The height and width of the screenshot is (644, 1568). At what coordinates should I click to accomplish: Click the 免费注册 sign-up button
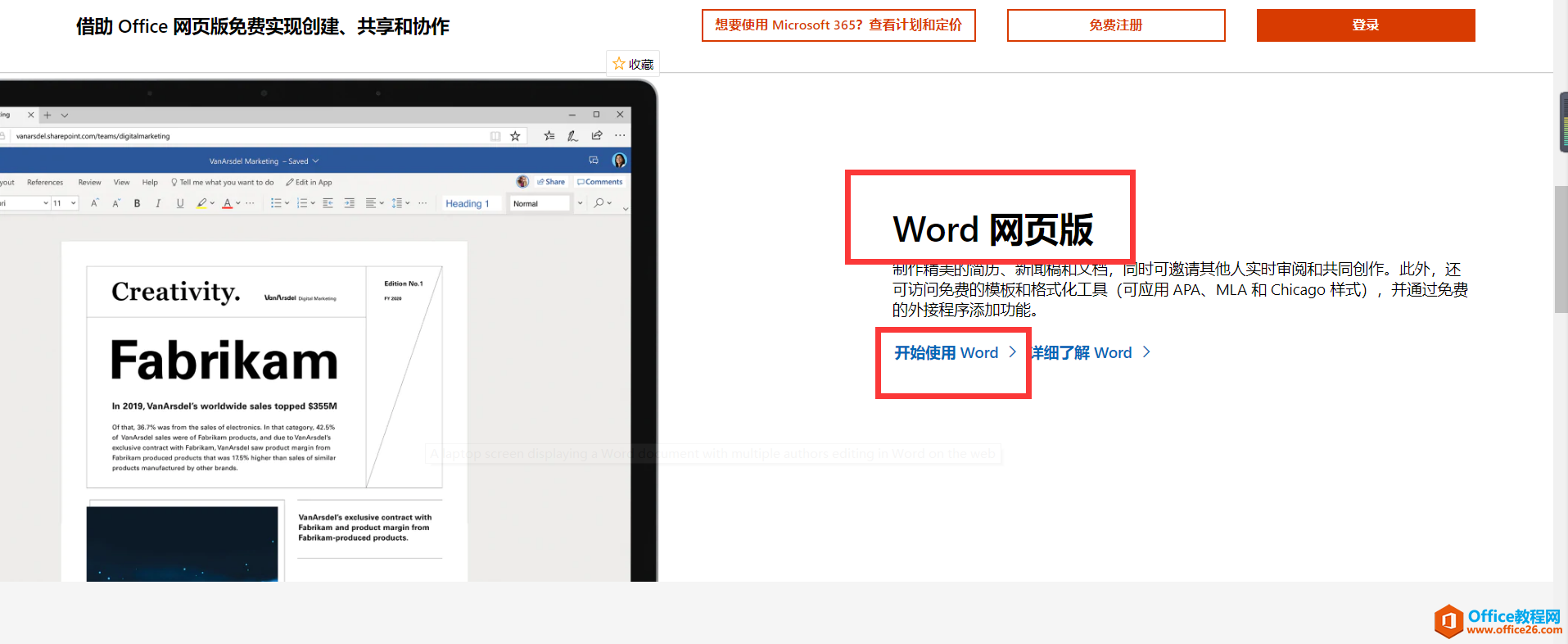tap(1115, 25)
